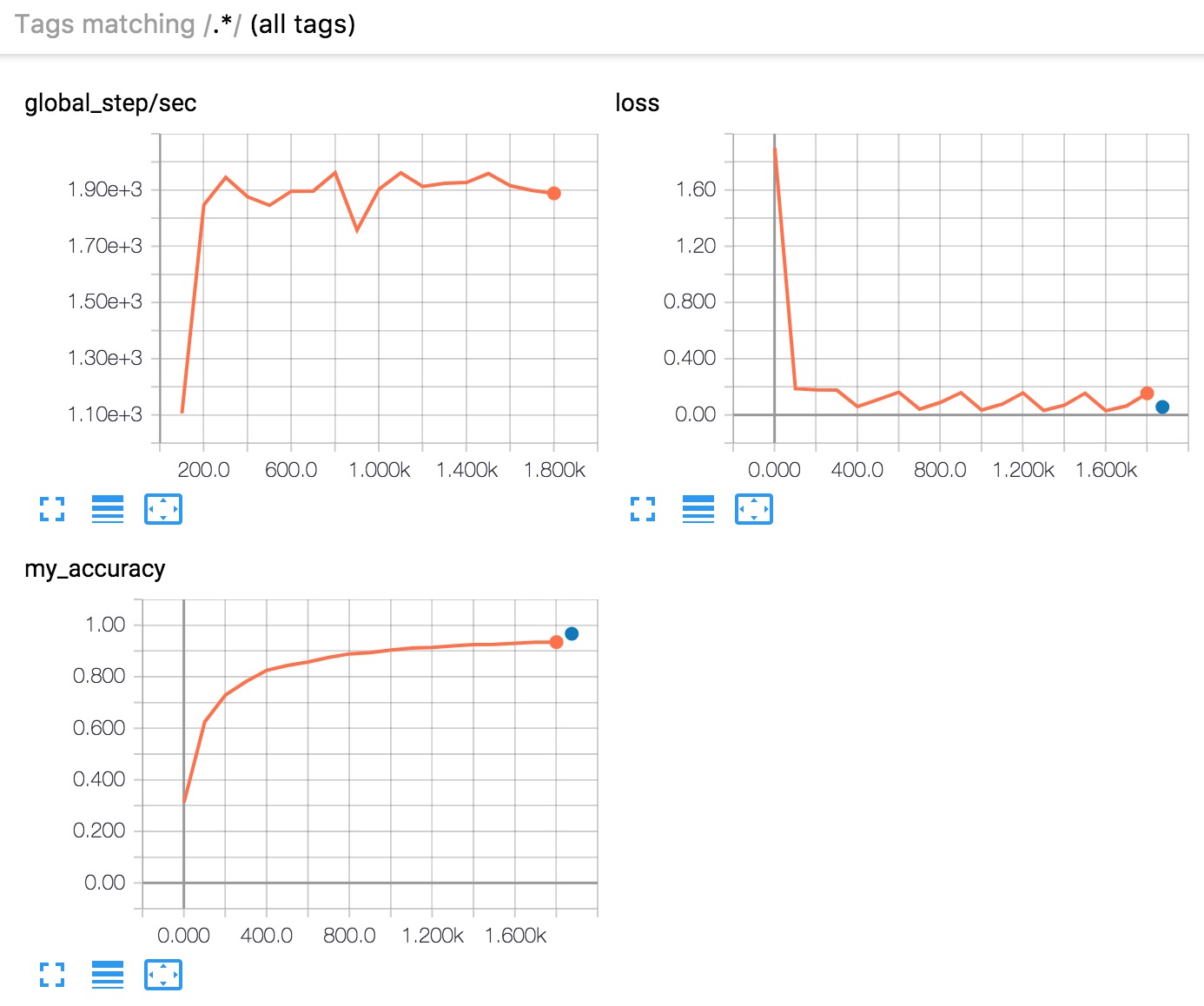Screen dimensions: 1204x1006
Task: Click the 1.800k x-axis label on global_step/sec
Action: [x=554, y=470]
